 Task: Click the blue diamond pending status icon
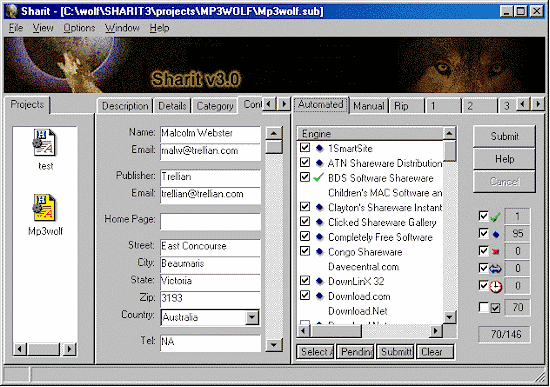[x=496, y=234]
